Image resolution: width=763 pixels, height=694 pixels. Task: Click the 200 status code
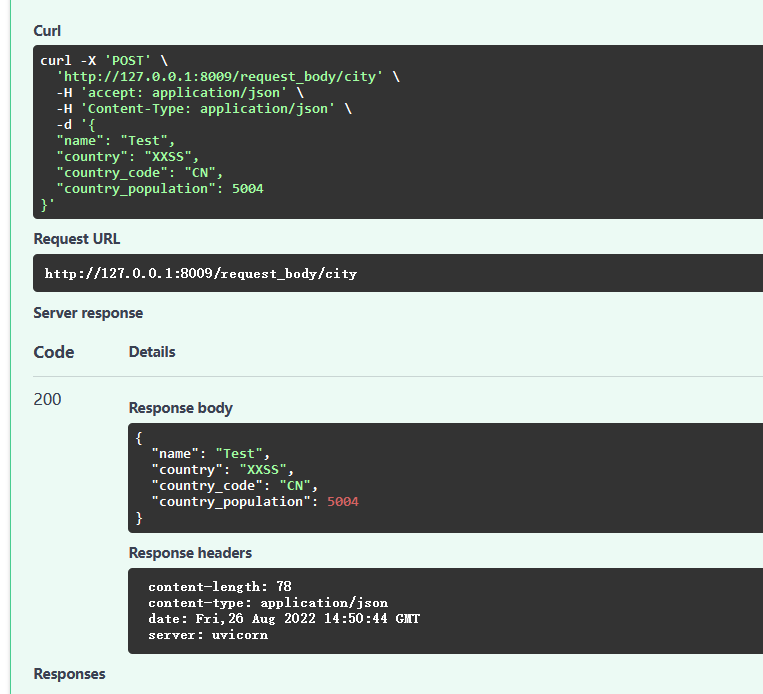(x=47, y=399)
